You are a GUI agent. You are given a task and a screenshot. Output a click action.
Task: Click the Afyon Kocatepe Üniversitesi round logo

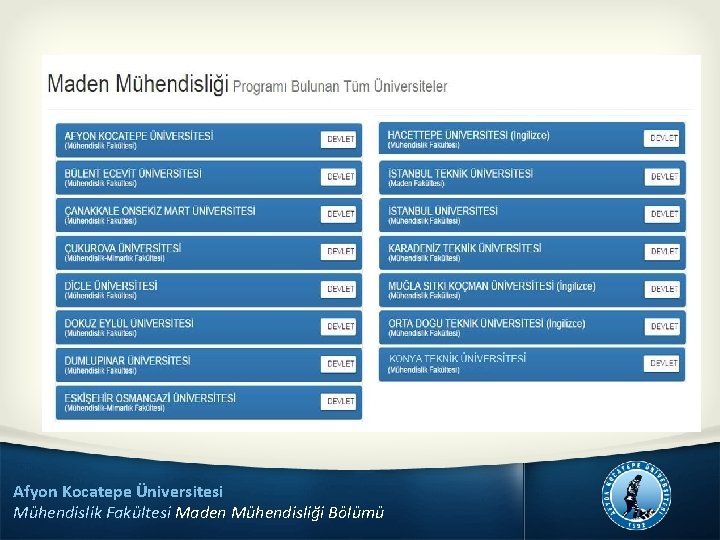tap(636, 496)
